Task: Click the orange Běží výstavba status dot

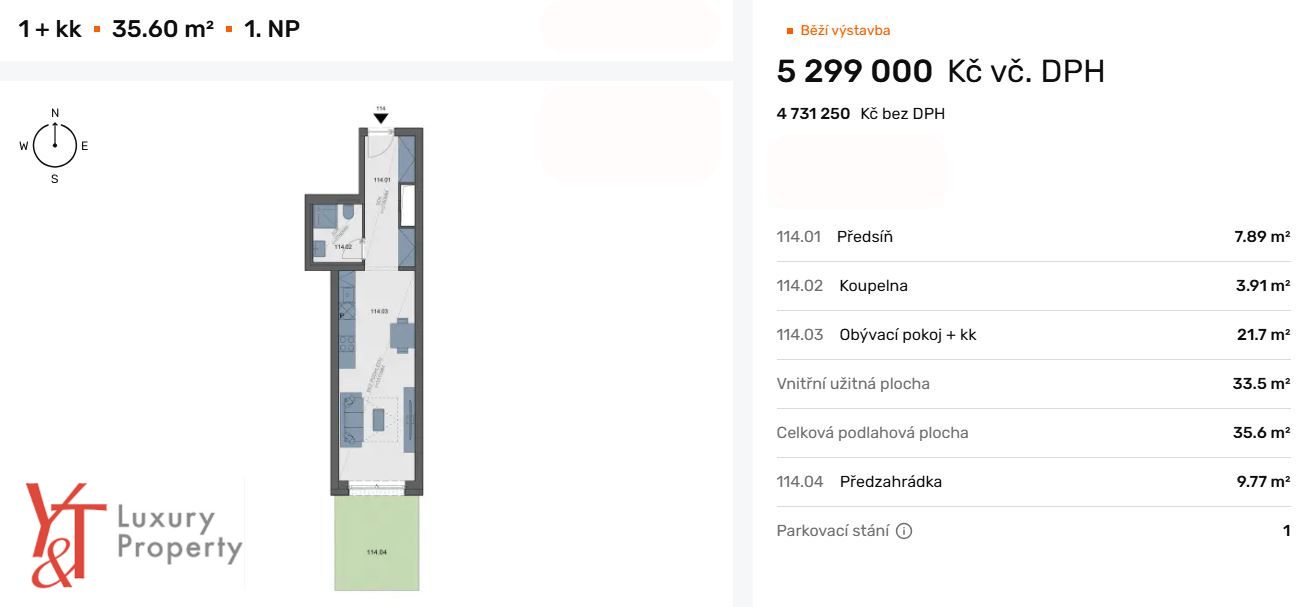Action: coord(789,31)
